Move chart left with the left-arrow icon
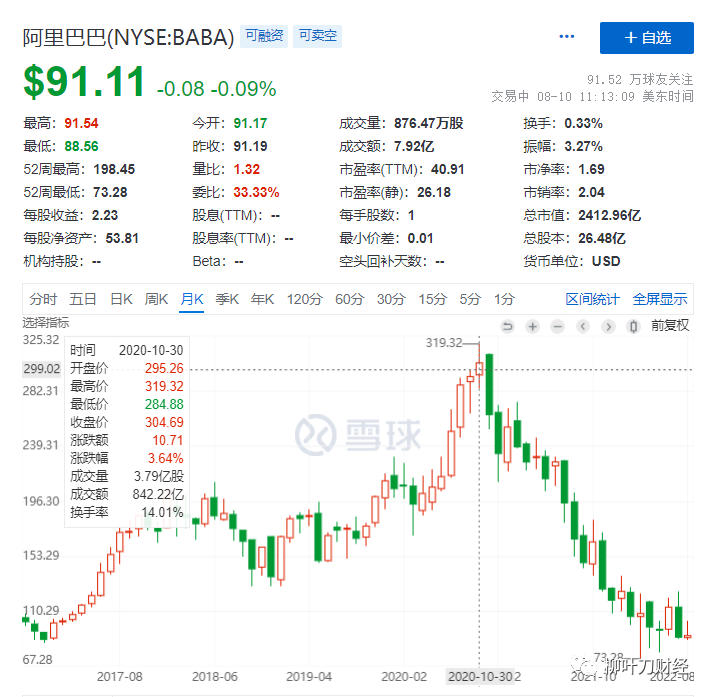The width and height of the screenshot is (711, 697). [583, 326]
